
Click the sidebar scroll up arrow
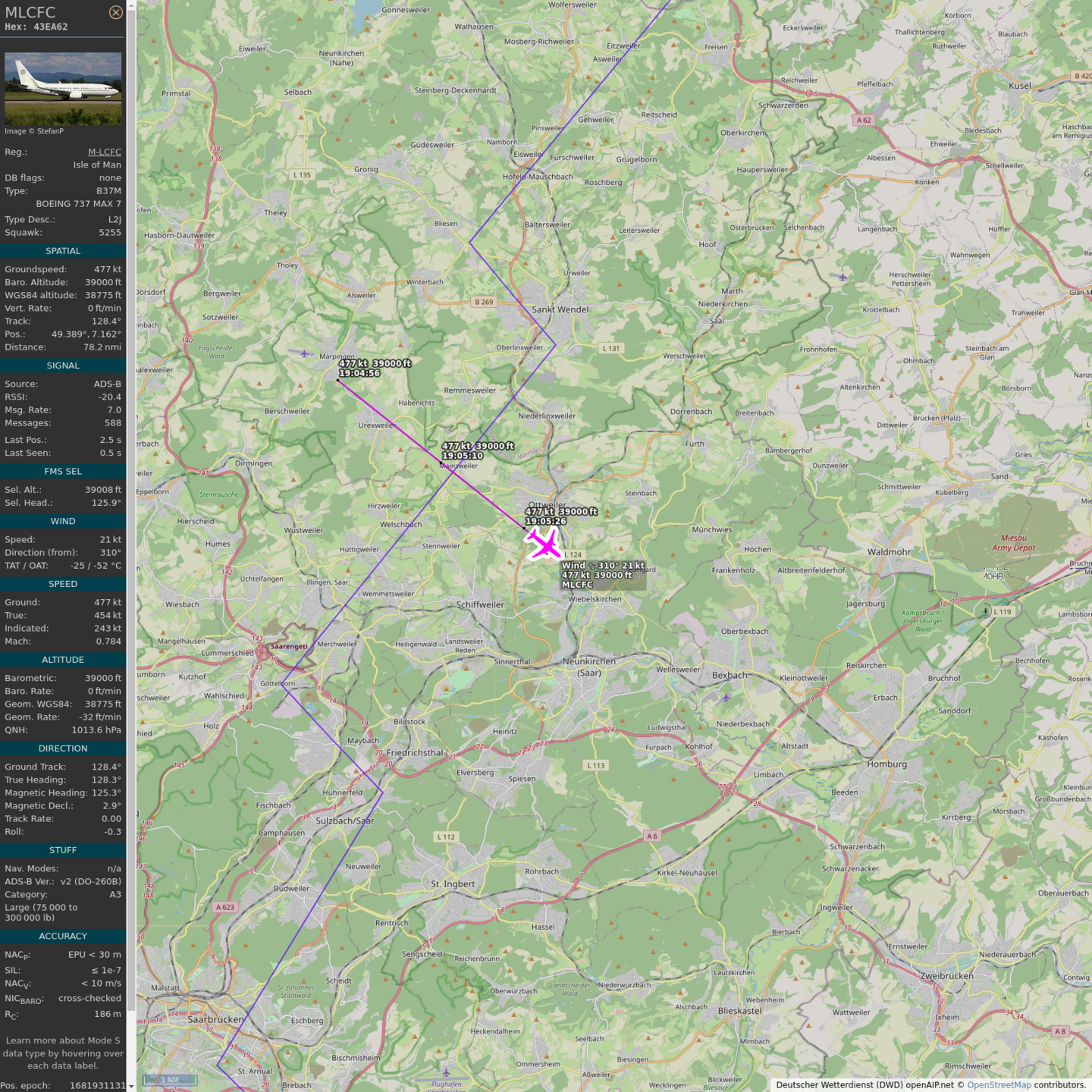click(x=131, y=5)
